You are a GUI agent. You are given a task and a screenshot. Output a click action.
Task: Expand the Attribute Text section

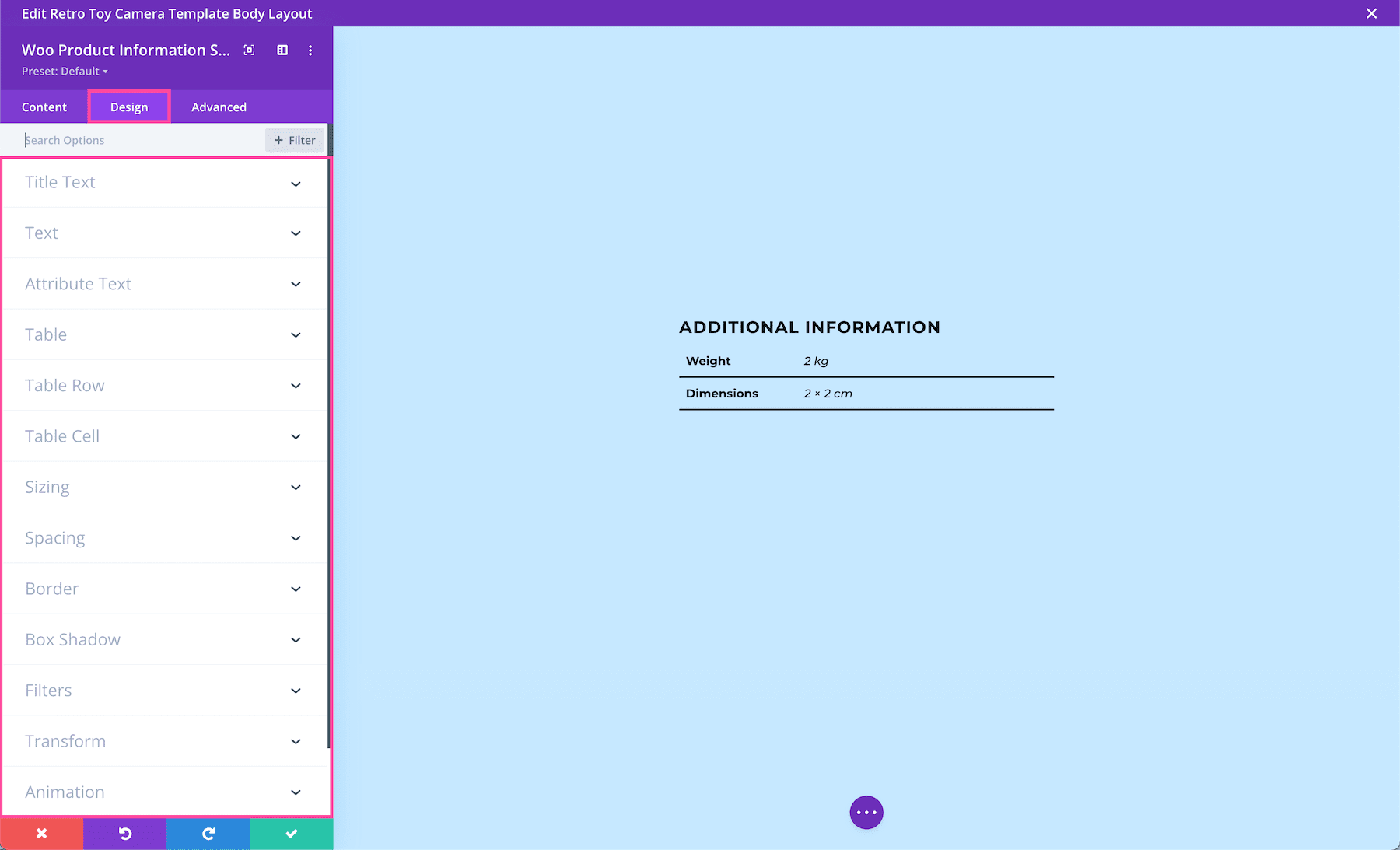pos(166,284)
